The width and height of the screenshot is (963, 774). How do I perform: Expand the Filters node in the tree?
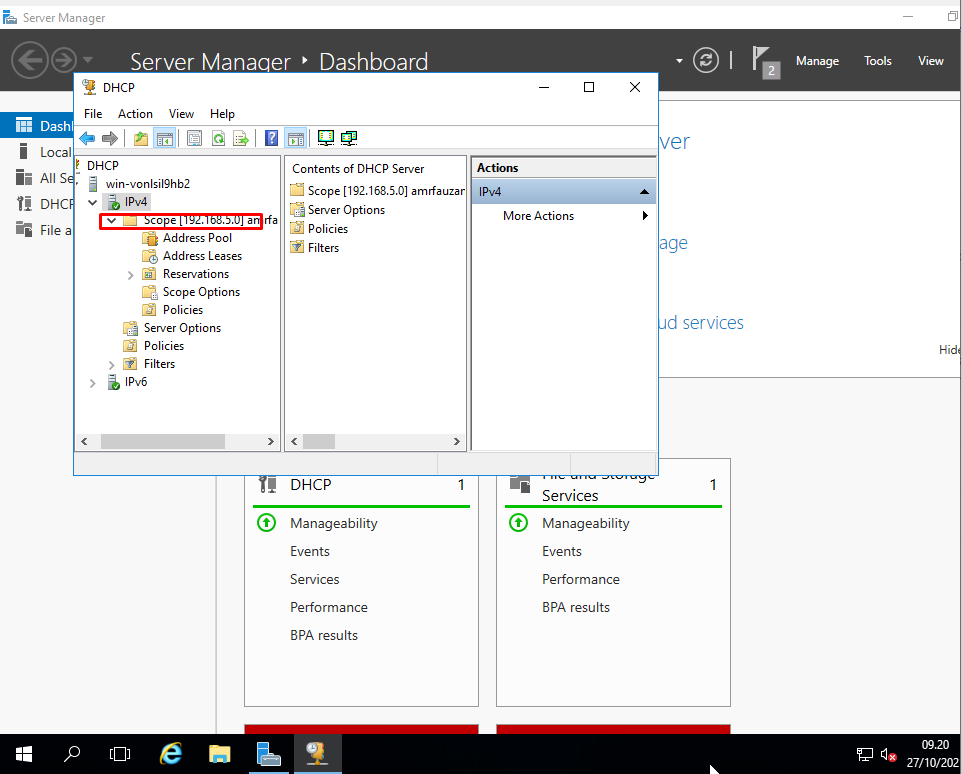111,365
